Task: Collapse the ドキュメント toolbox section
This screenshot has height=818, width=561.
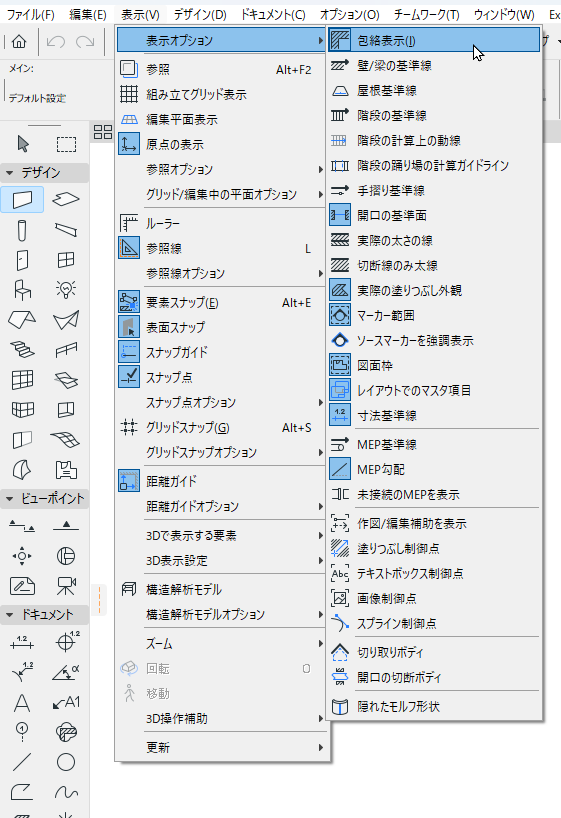Action: point(9,615)
